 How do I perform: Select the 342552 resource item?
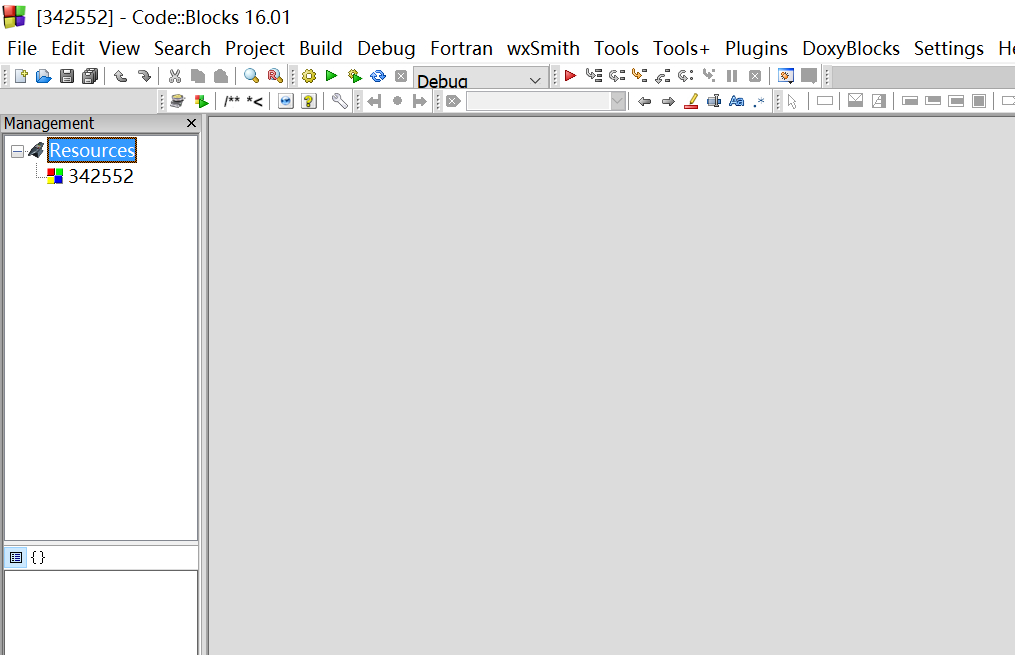[100, 176]
